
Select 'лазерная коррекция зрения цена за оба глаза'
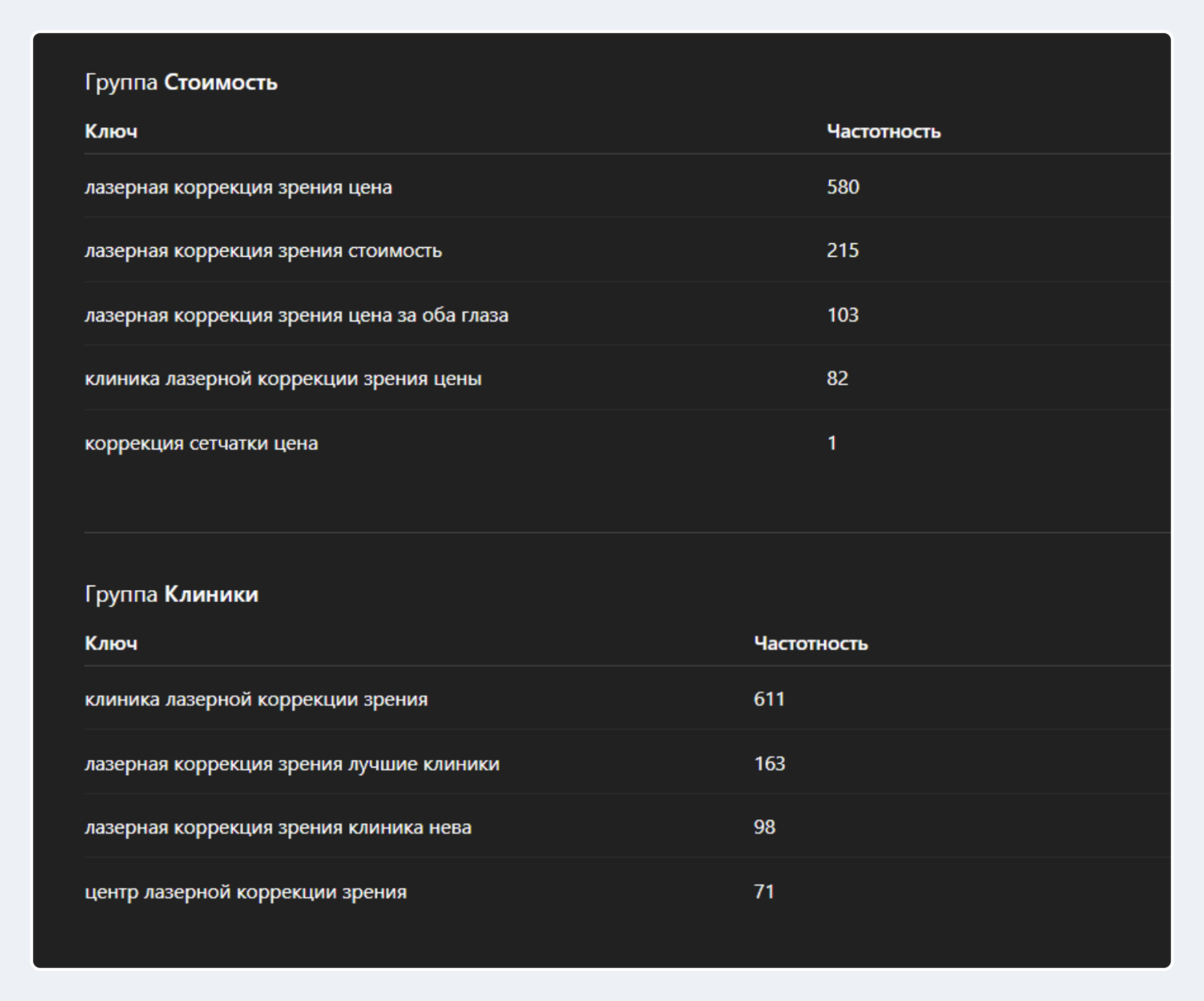tap(296, 315)
